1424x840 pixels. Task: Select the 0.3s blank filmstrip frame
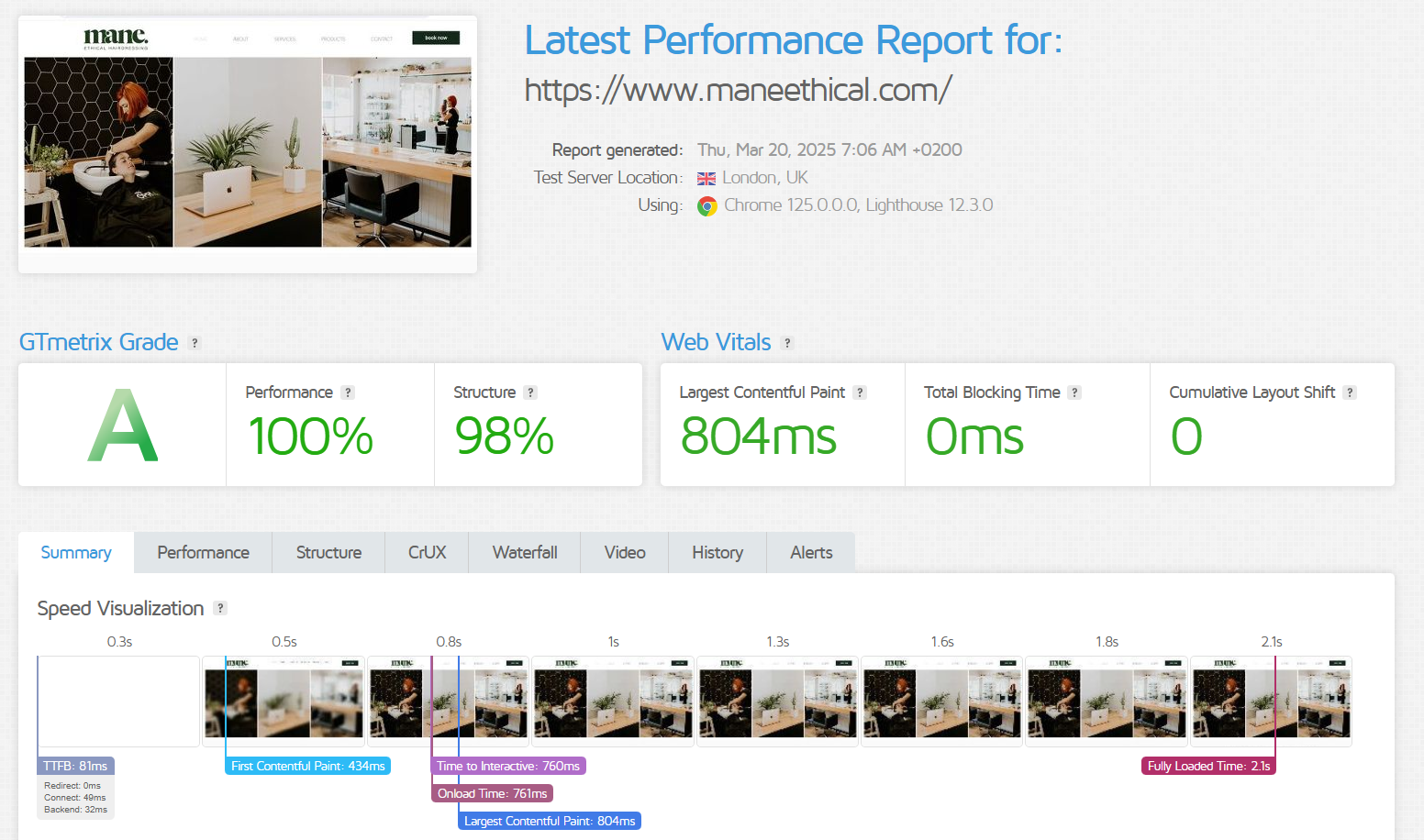tap(118, 702)
